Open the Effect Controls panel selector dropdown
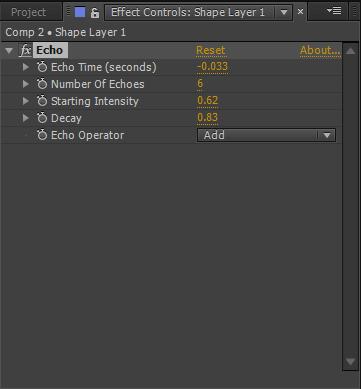Viewport: 361px width, 389px height. pyautogui.click(x=284, y=13)
